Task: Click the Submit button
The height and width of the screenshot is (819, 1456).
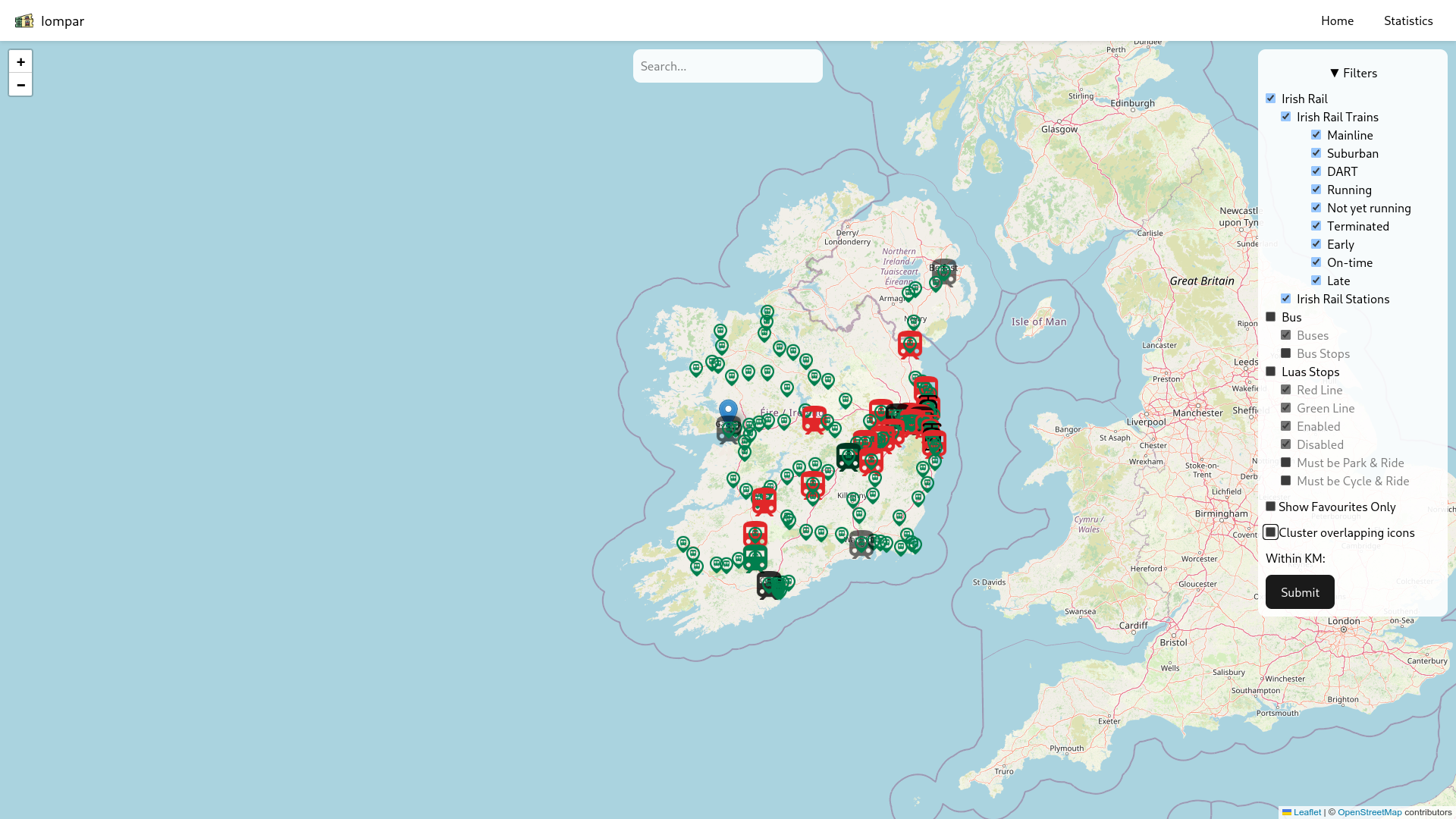Action: 1300,591
